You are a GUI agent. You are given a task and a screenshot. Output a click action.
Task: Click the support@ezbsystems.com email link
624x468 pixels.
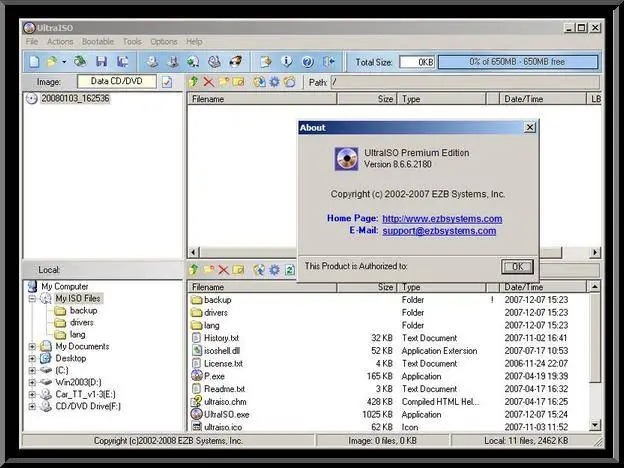coord(439,231)
